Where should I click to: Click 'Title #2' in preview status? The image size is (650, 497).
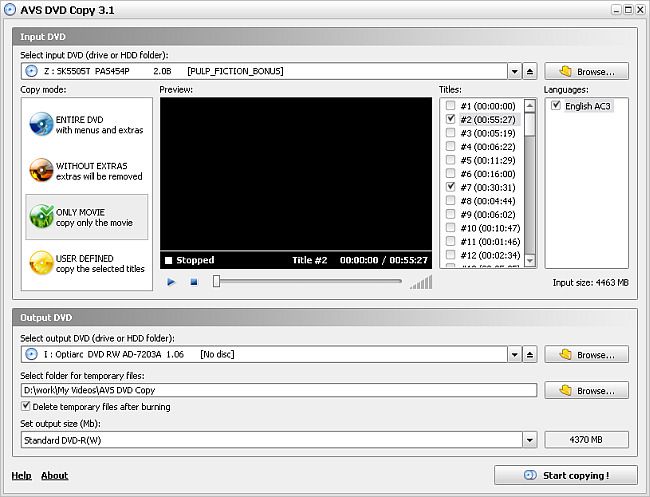click(x=310, y=260)
